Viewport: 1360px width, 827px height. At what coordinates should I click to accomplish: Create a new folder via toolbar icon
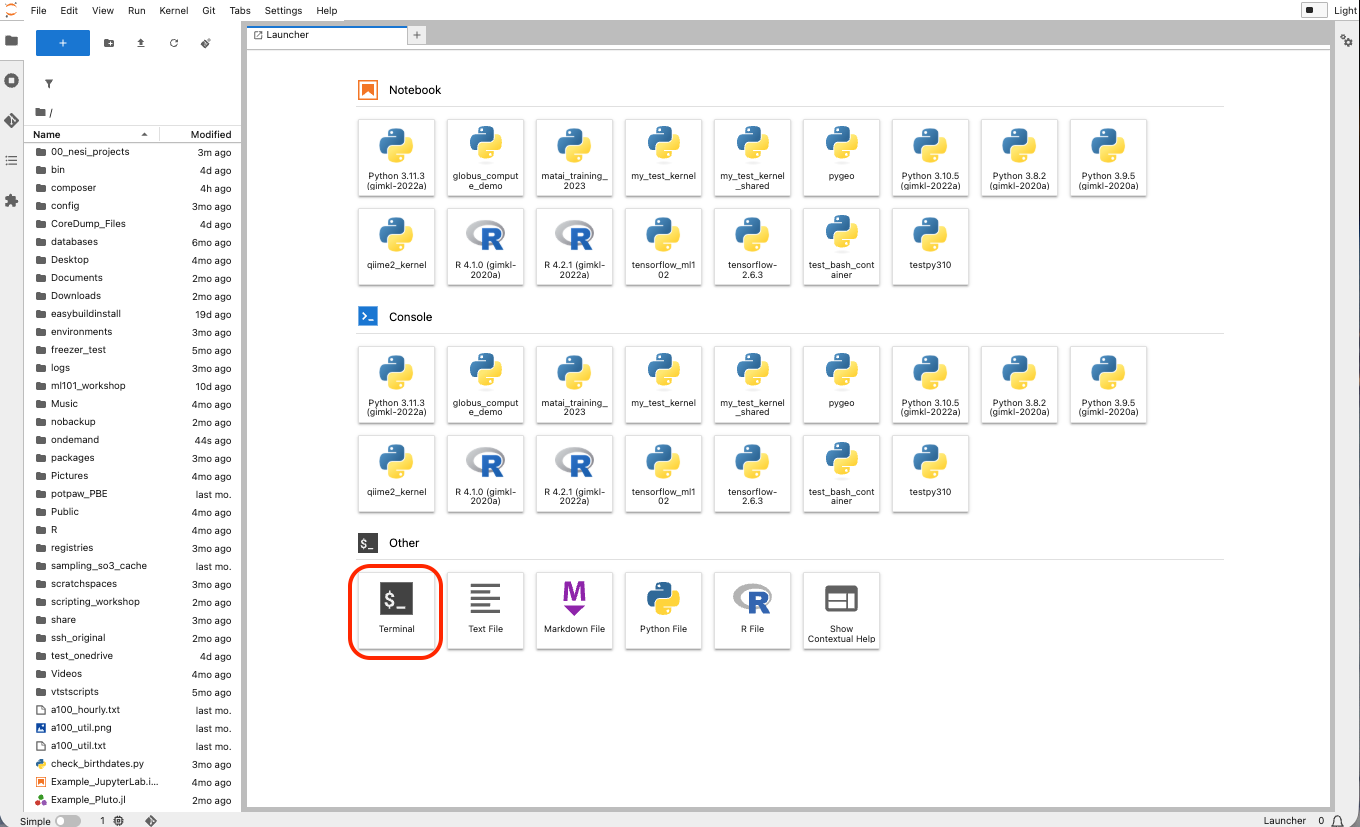[109, 43]
